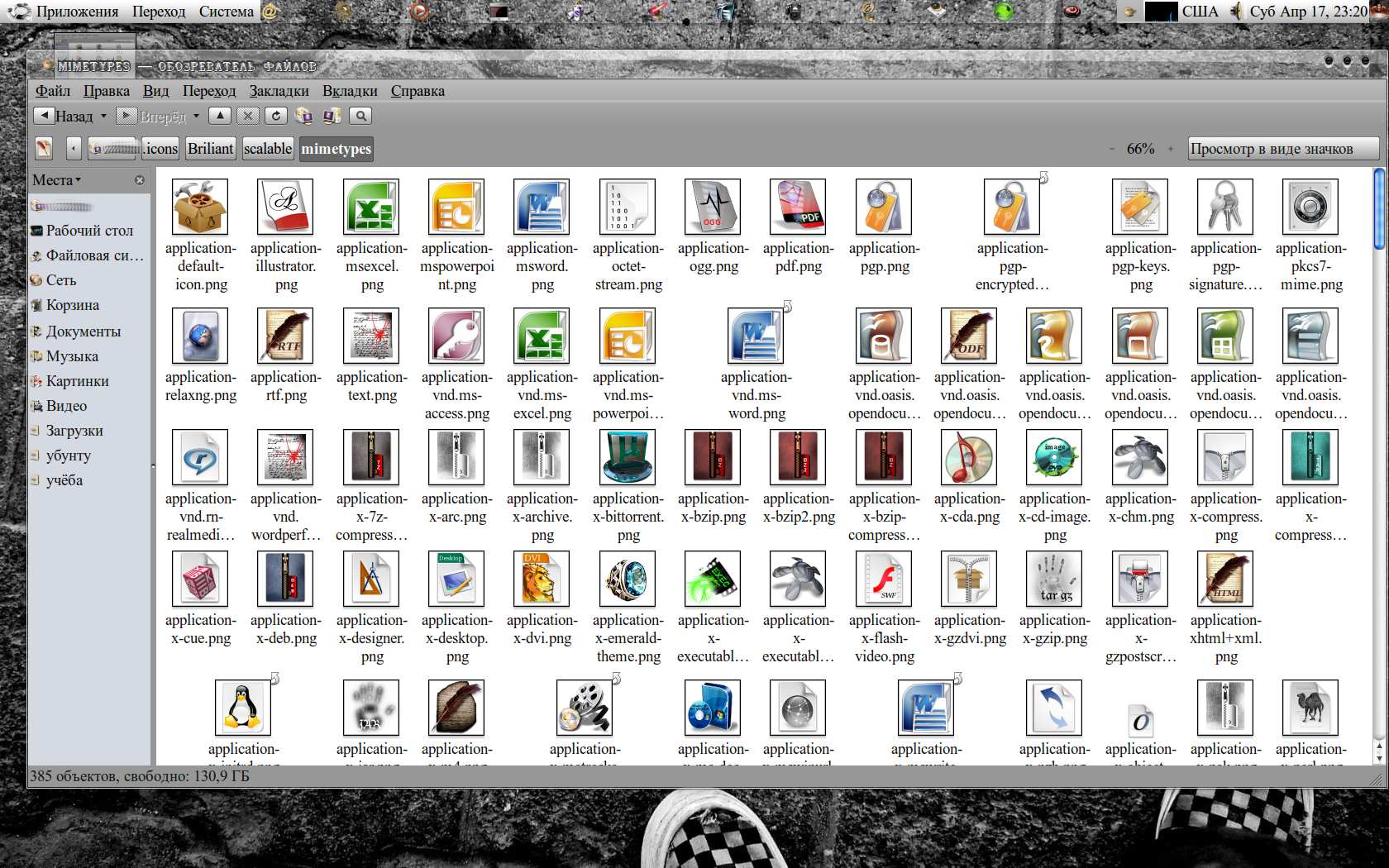Open the Справка menu
1389x868 pixels.
pyautogui.click(x=418, y=91)
